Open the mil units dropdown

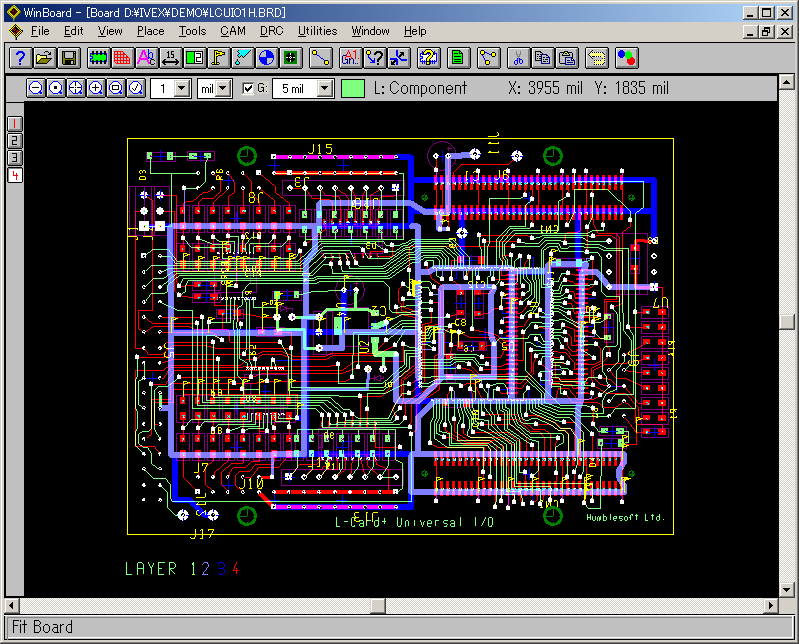(x=223, y=88)
